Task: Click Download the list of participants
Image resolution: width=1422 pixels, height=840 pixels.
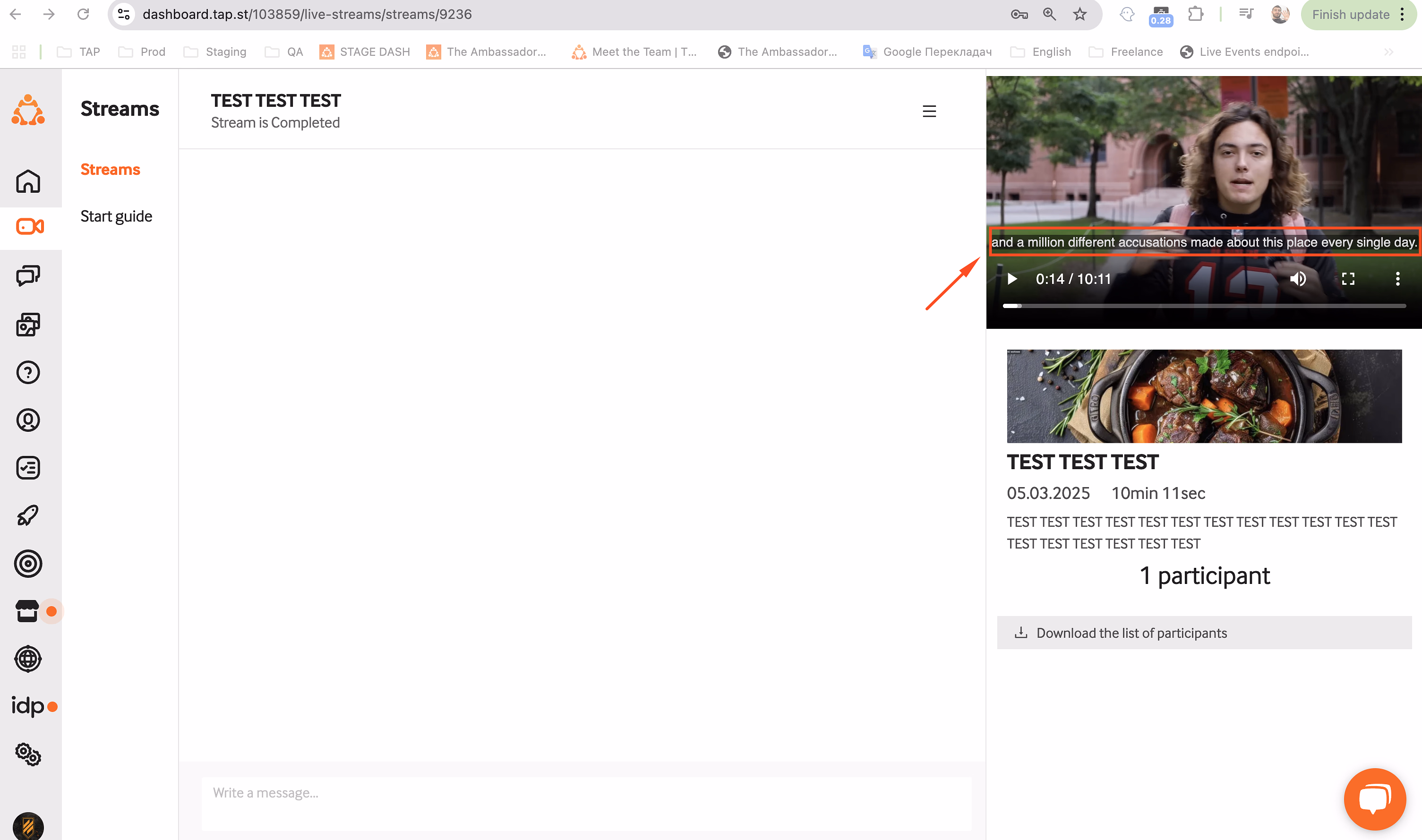Action: click(x=1204, y=633)
